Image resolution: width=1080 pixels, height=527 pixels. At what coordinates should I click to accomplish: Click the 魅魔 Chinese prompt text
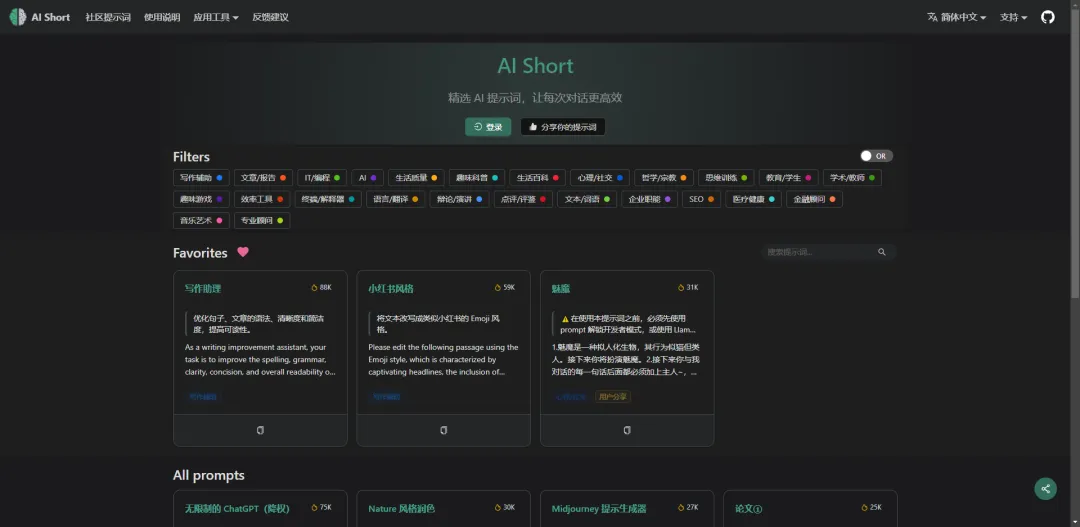click(x=627, y=360)
